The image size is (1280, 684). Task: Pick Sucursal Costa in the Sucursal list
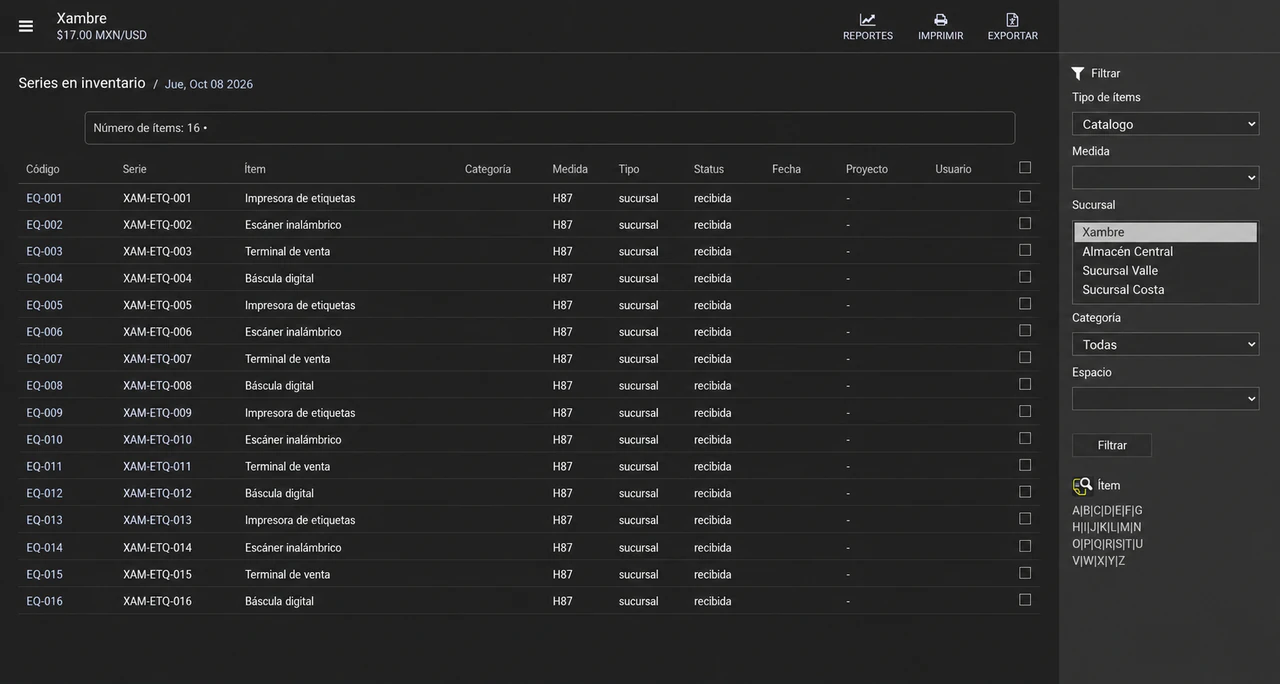1165,289
